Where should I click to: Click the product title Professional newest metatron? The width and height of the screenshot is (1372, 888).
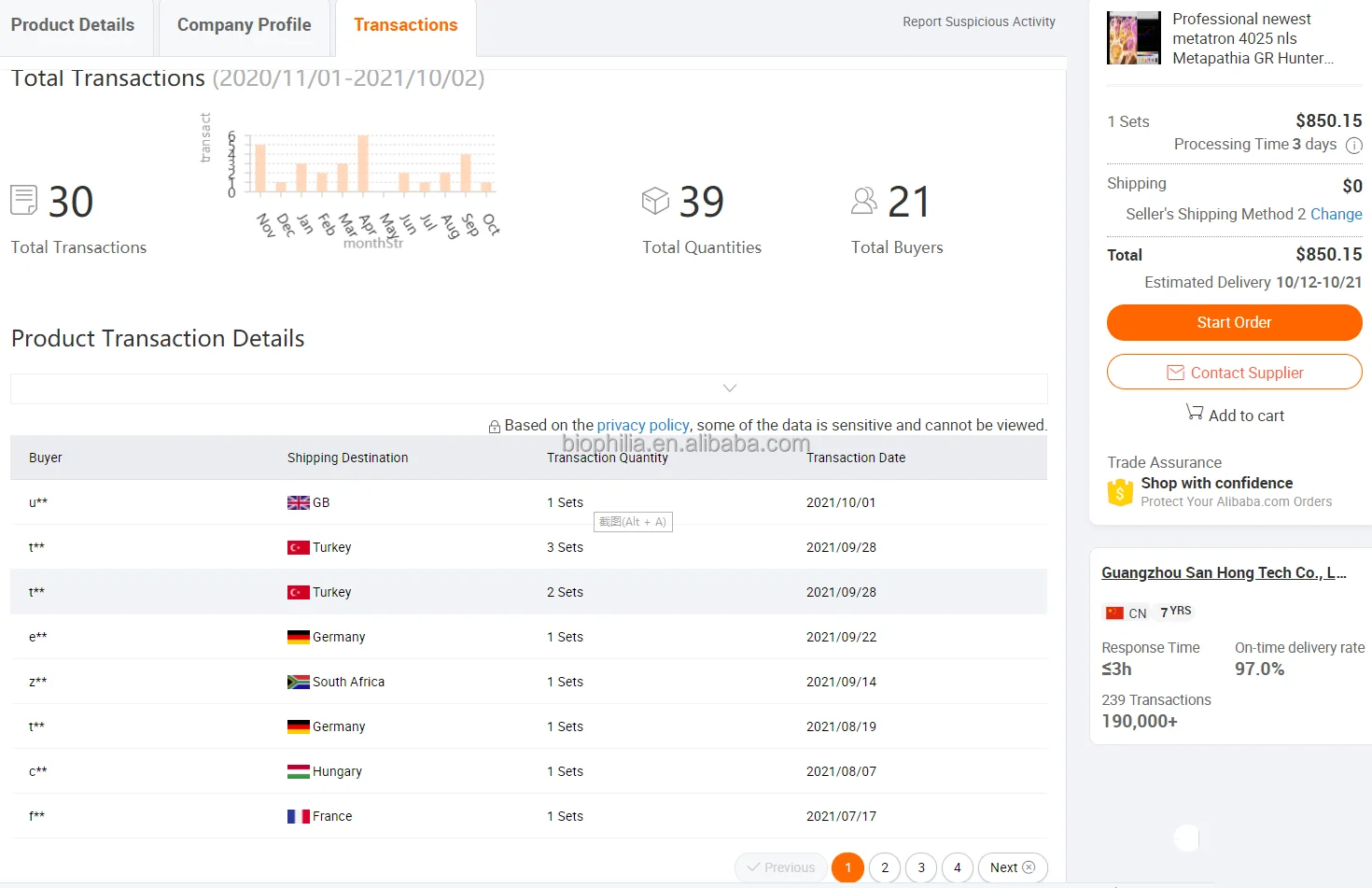point(1253,38)
